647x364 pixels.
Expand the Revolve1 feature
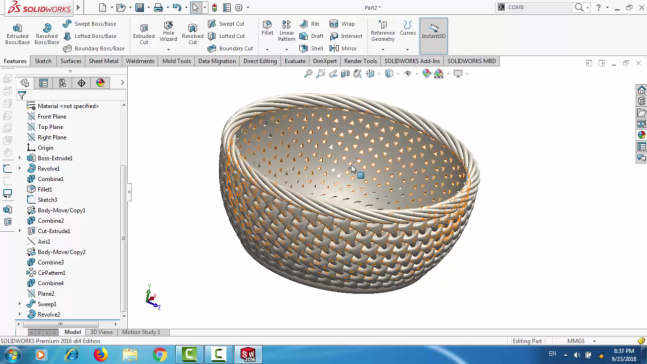click(x=20, y=168)
